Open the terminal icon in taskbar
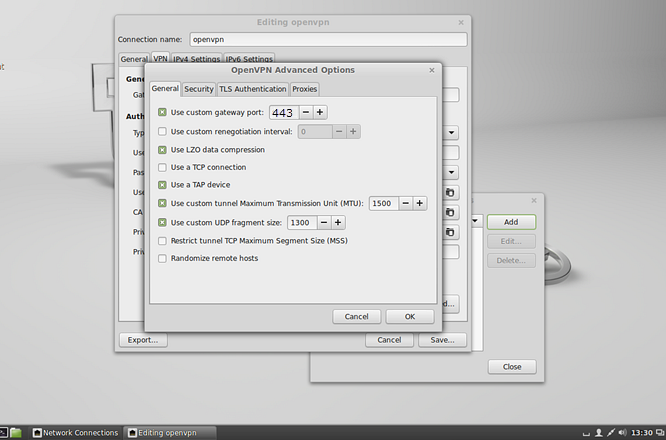666x440 pixels. [3, 433]
